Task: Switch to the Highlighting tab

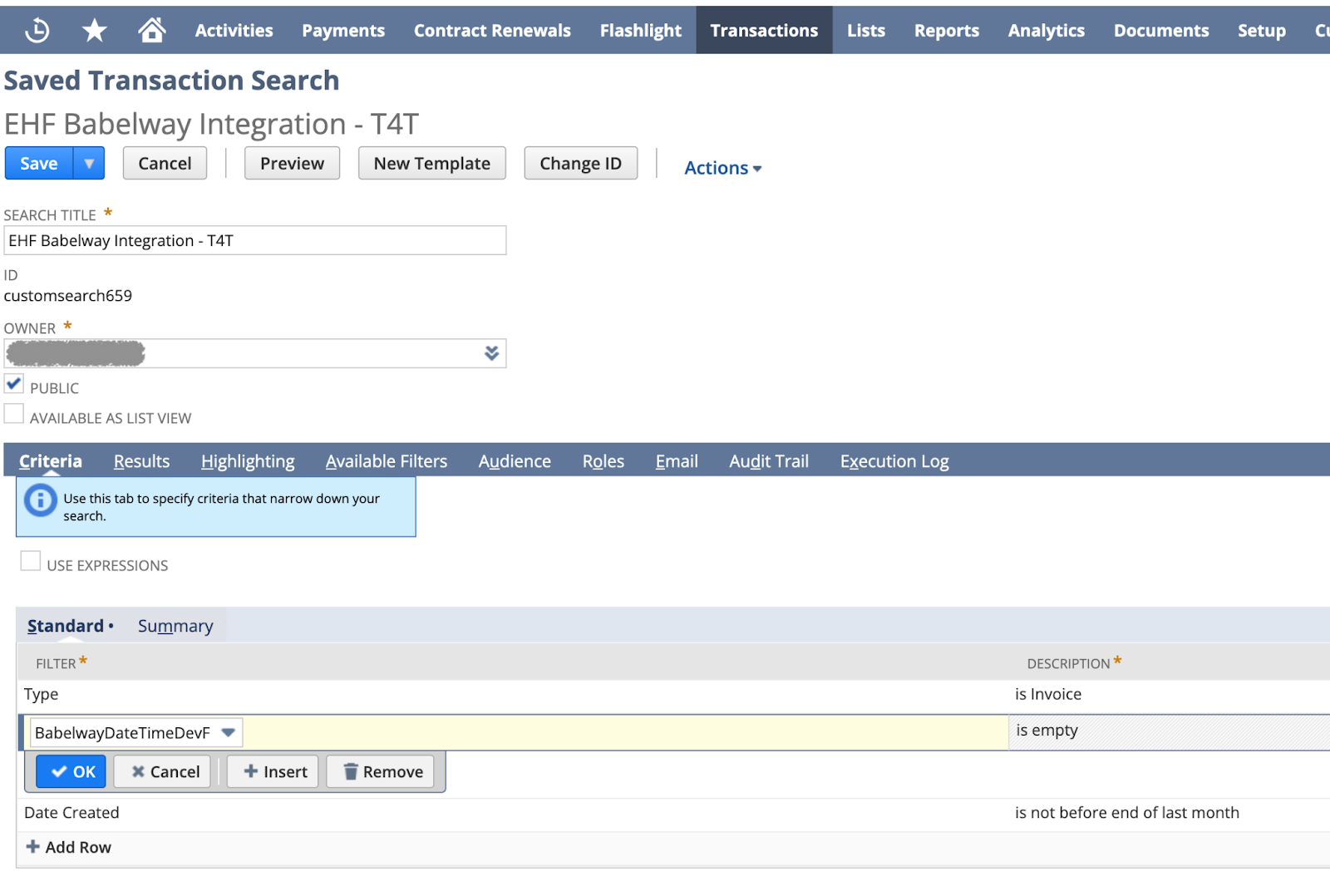Action: point(248,461)
